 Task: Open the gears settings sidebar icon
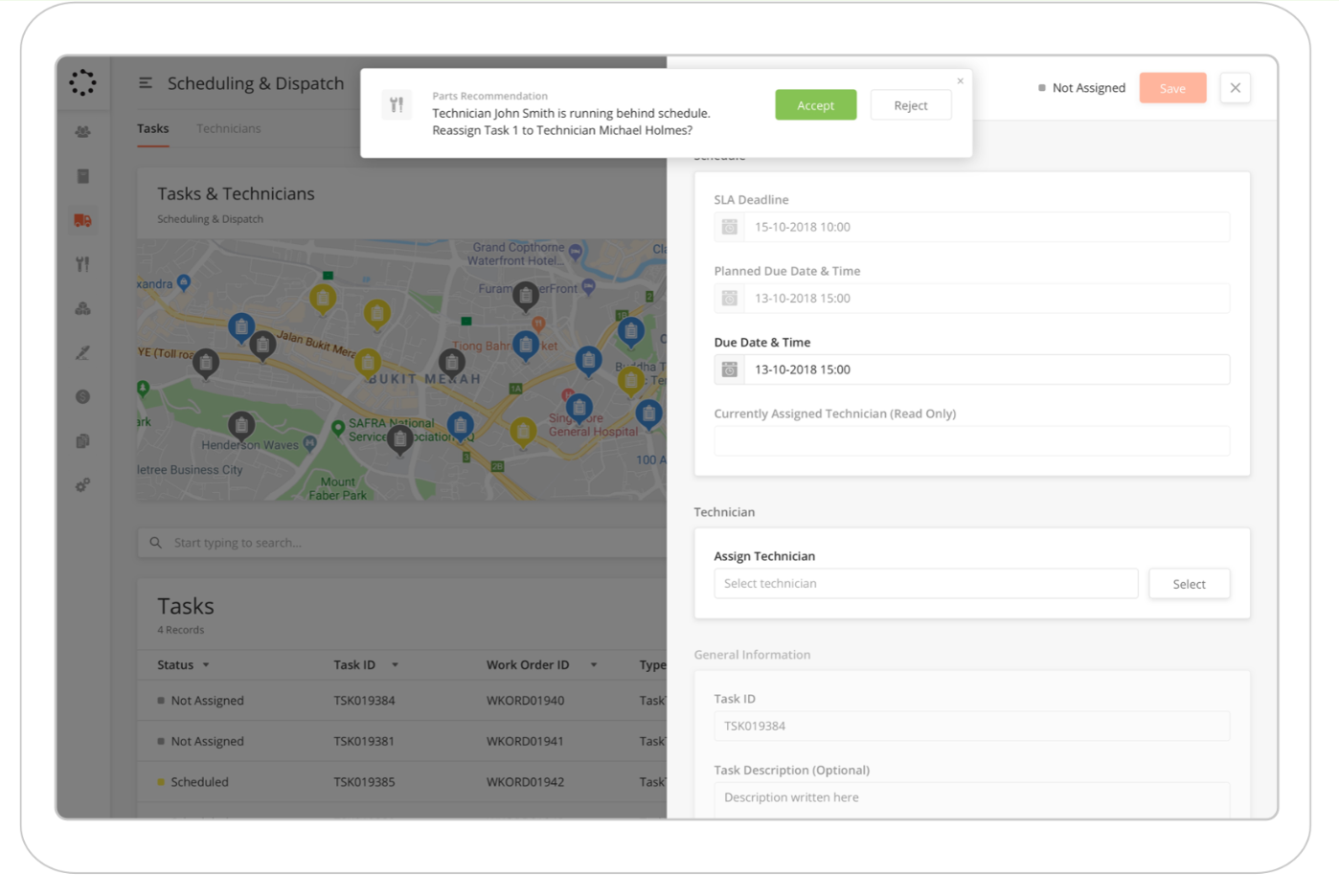coord(83,485)
